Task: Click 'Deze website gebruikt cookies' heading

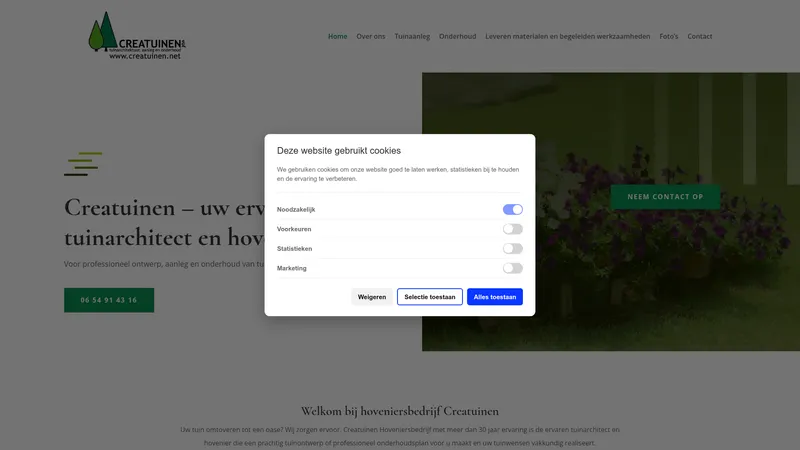Action: click(x=339, y=151)
